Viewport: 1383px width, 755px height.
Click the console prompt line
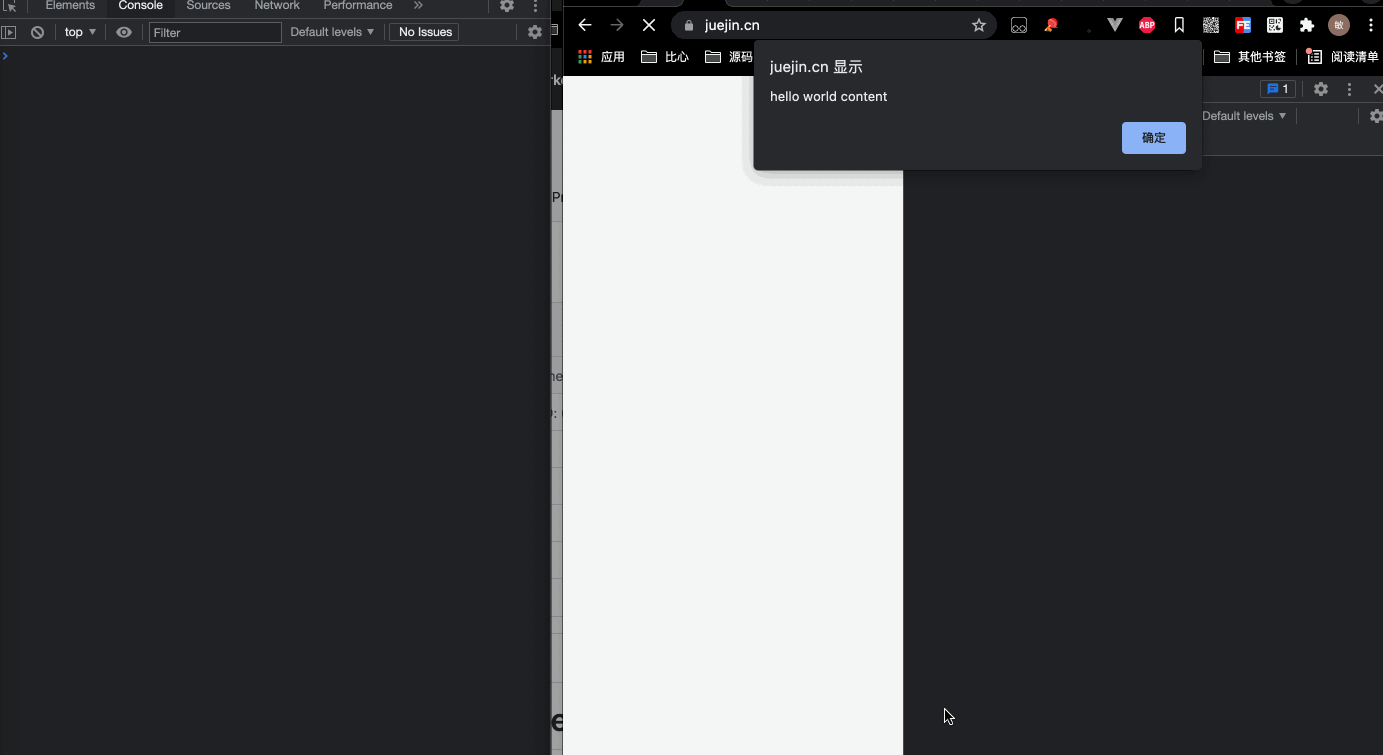pyautogui.click(x=275, y=56)
